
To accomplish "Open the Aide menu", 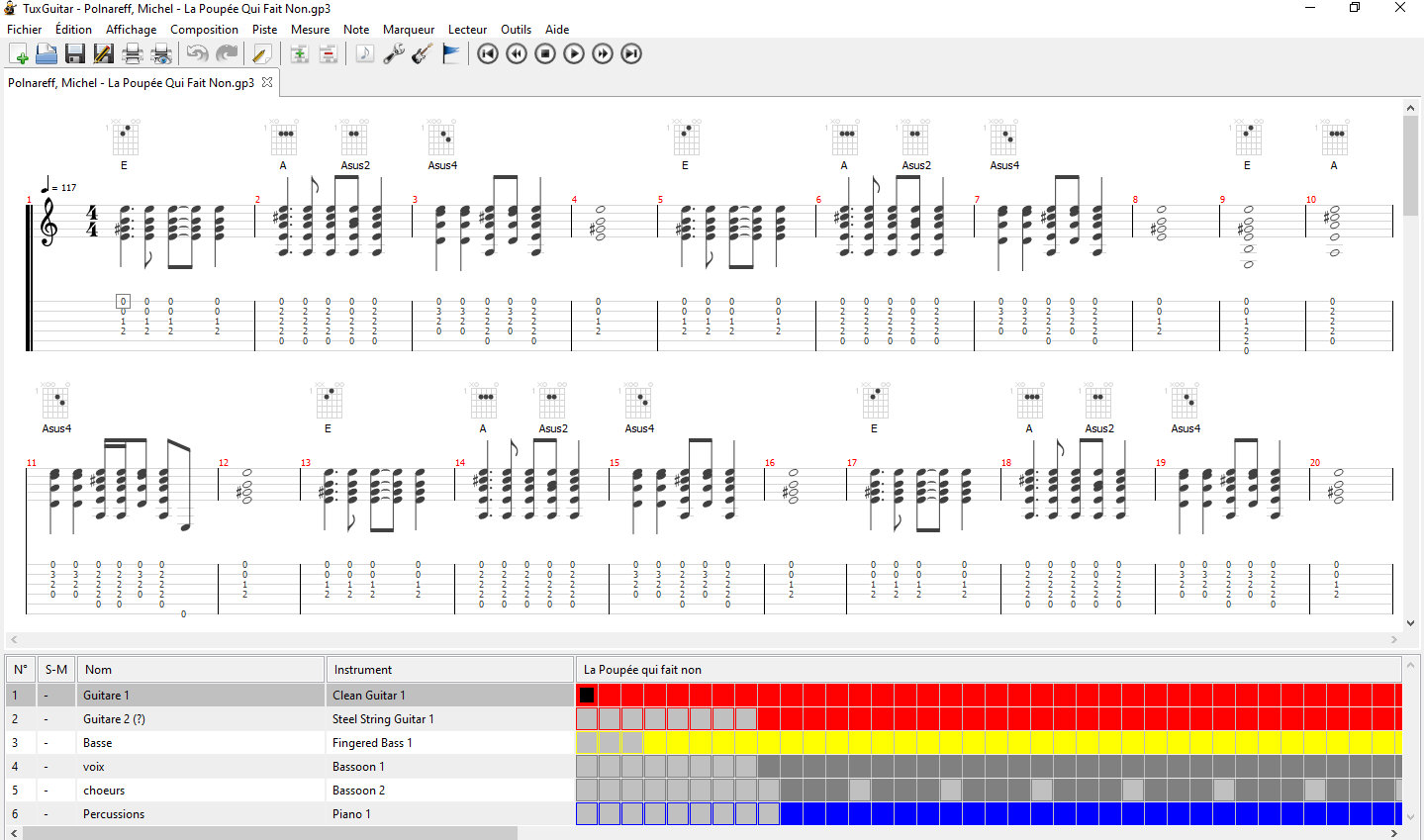I will click(x=557, y=30).
